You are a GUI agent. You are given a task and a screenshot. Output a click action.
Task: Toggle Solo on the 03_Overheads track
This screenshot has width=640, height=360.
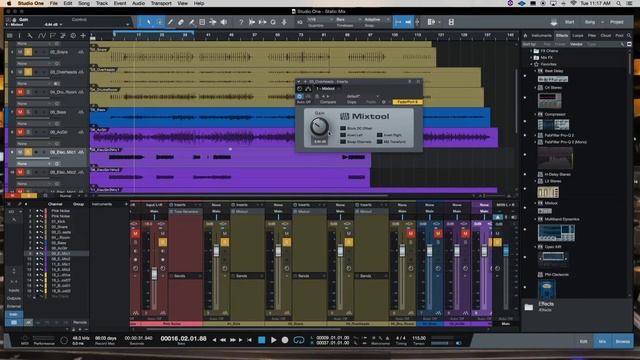tap(28, 72)
